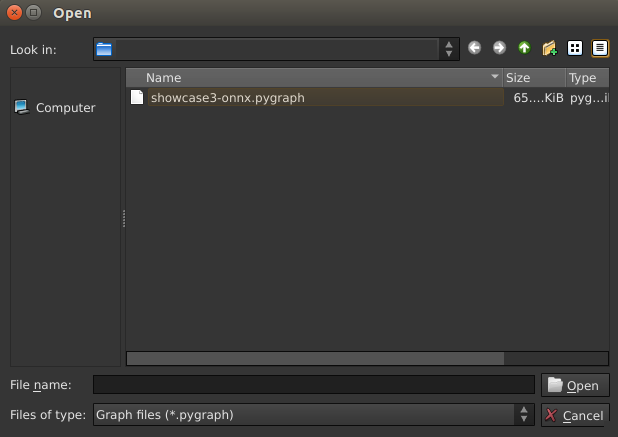Screen dimensions: 618x437
Task: Sort files by the Type column
Action: point(587,77)
